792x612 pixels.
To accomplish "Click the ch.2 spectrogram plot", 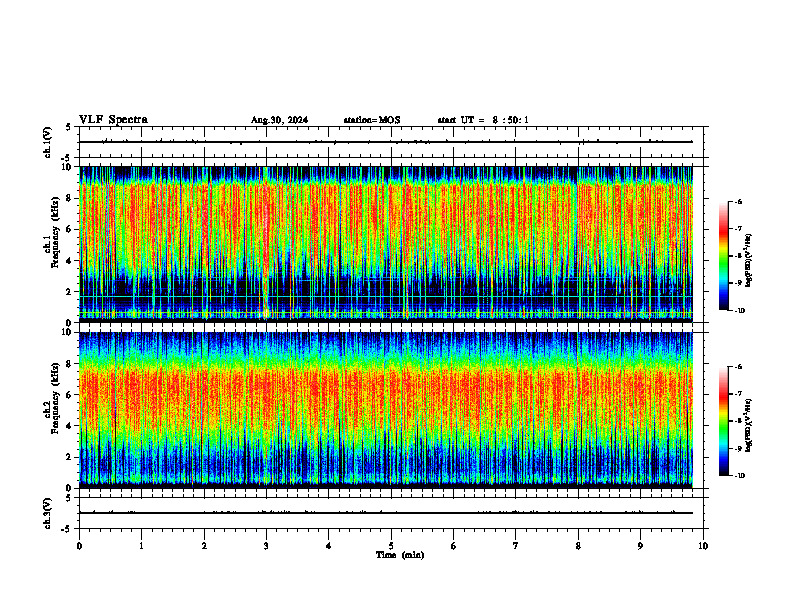I will click(x=386, y=410).
